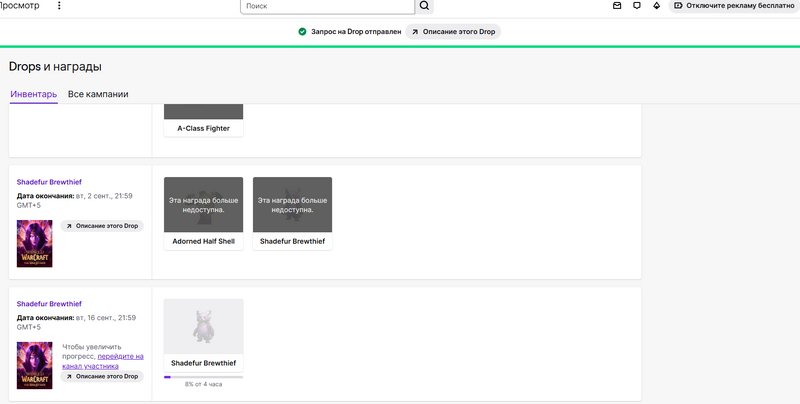
Task: Switch to the Все кампании tab
Action: (98, 94)
